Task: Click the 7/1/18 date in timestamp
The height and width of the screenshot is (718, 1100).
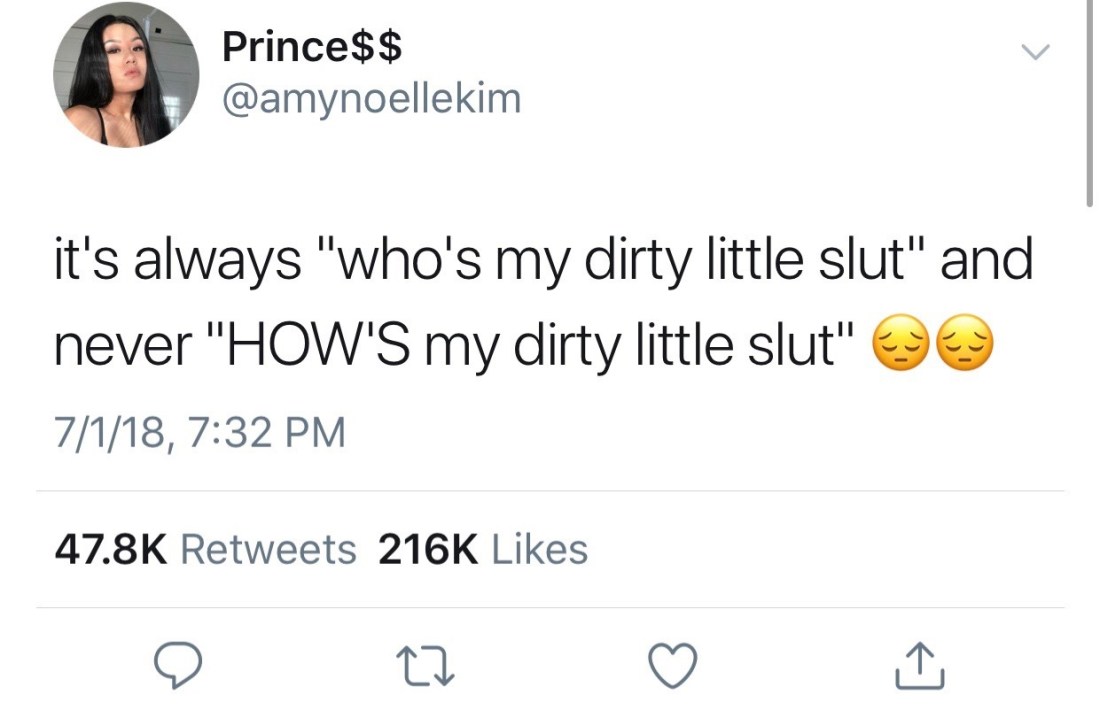Action: 112,433
